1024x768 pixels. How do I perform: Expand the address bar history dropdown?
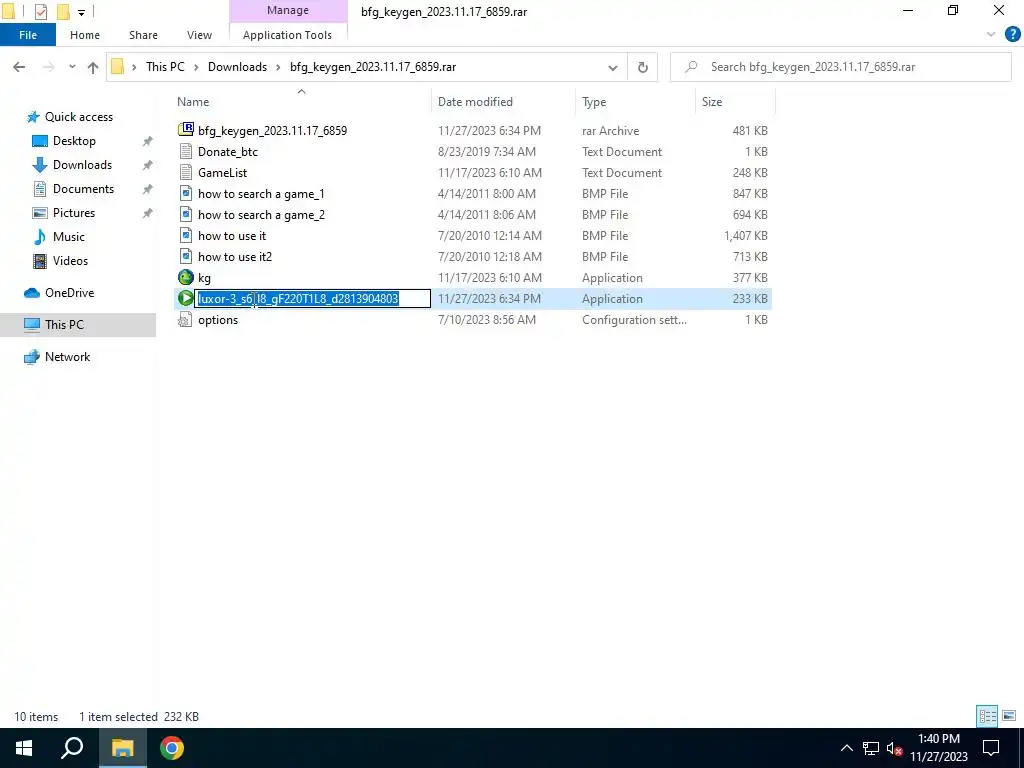coord(613,67)
